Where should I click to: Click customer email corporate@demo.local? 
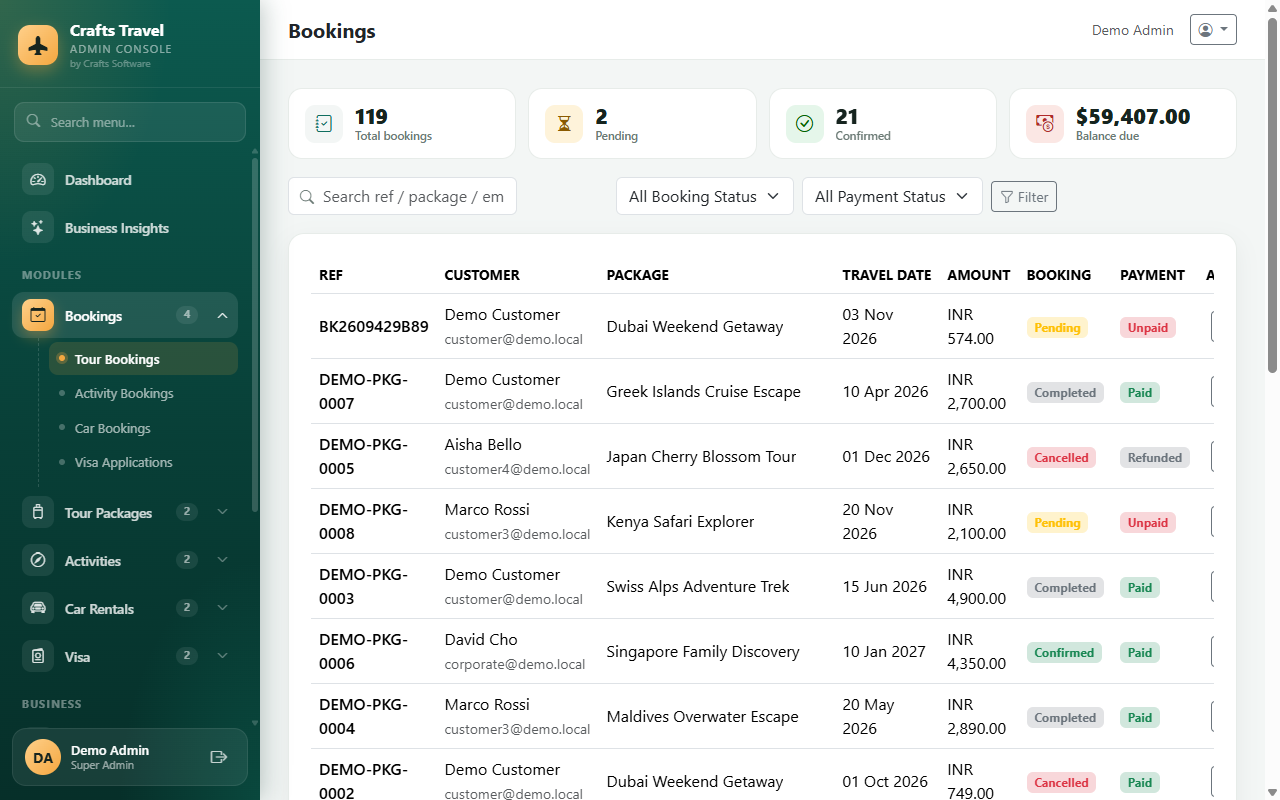[x=515, y=664]
